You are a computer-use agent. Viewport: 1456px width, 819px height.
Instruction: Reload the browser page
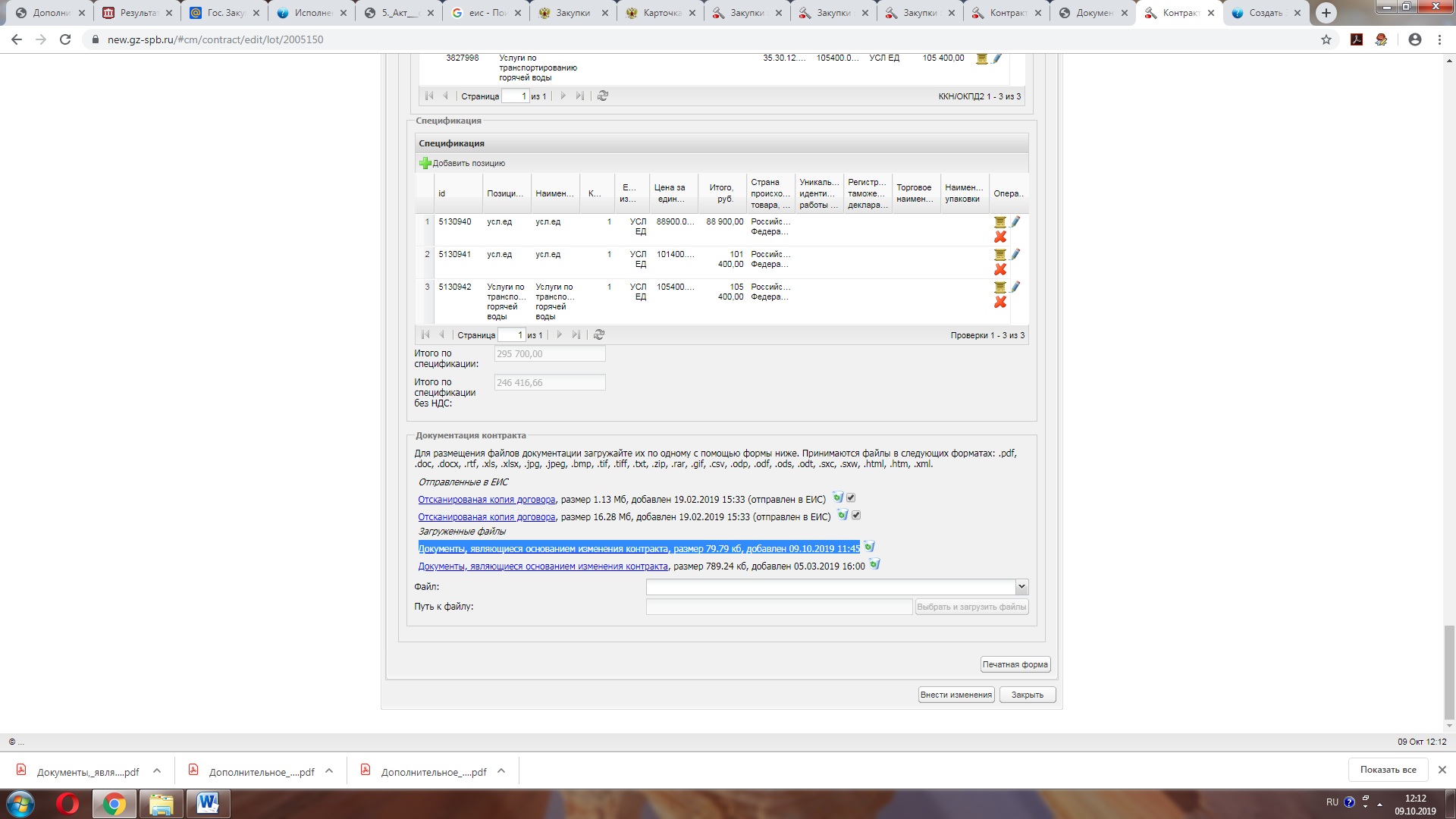click(x=65, y=39)
